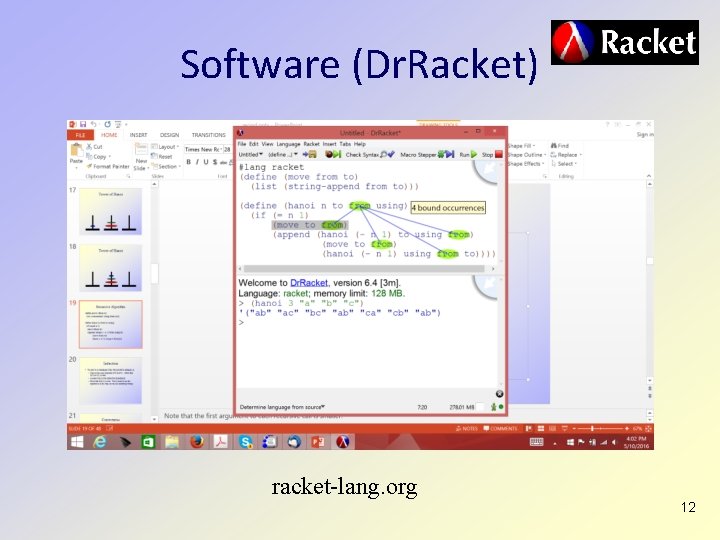Toggle Italic in PowerPoint Font group
Image resolution: width=720 pixels, height=540 pixels.
point(197,162)
